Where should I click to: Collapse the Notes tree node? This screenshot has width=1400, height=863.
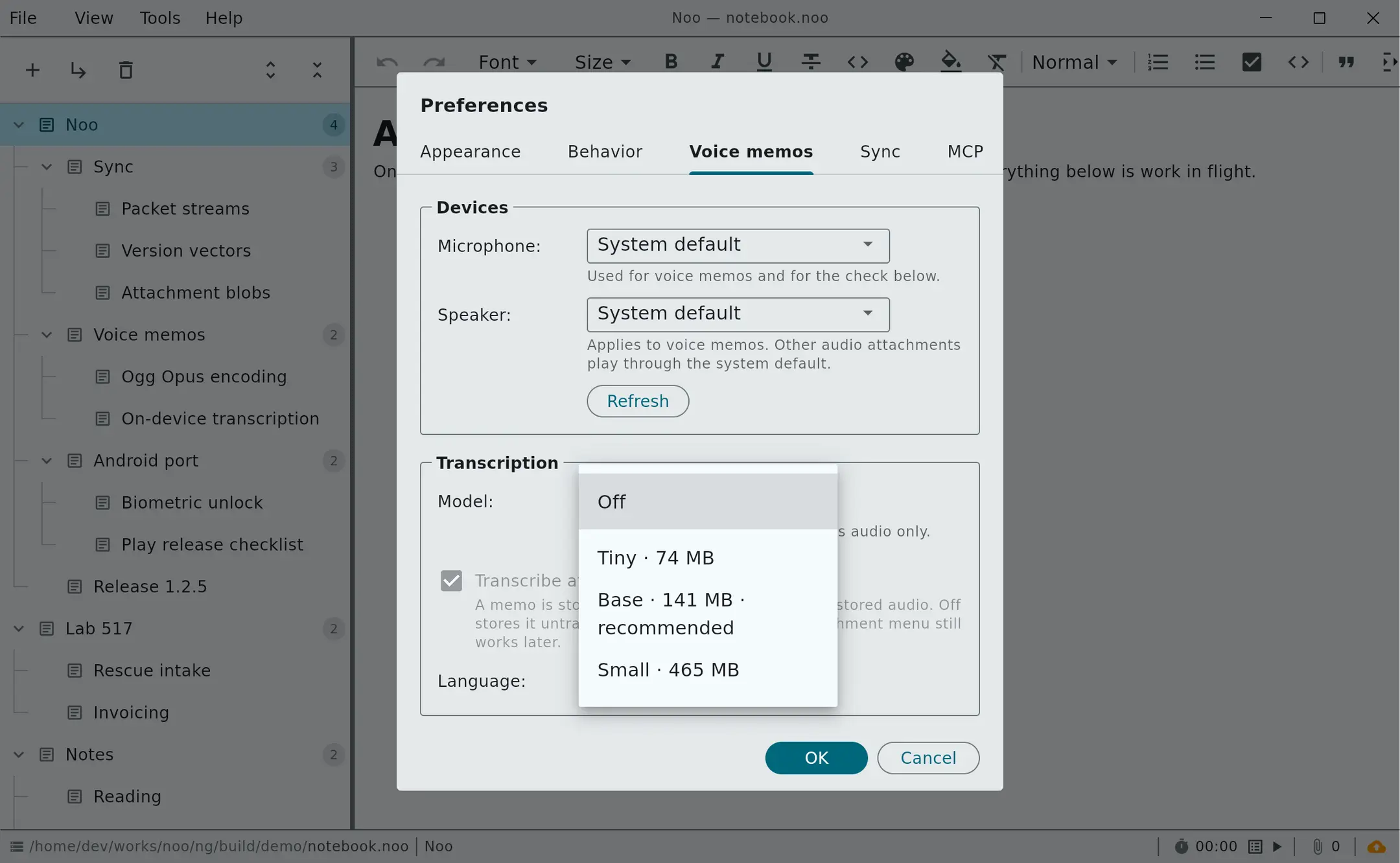tap(19, 754)
